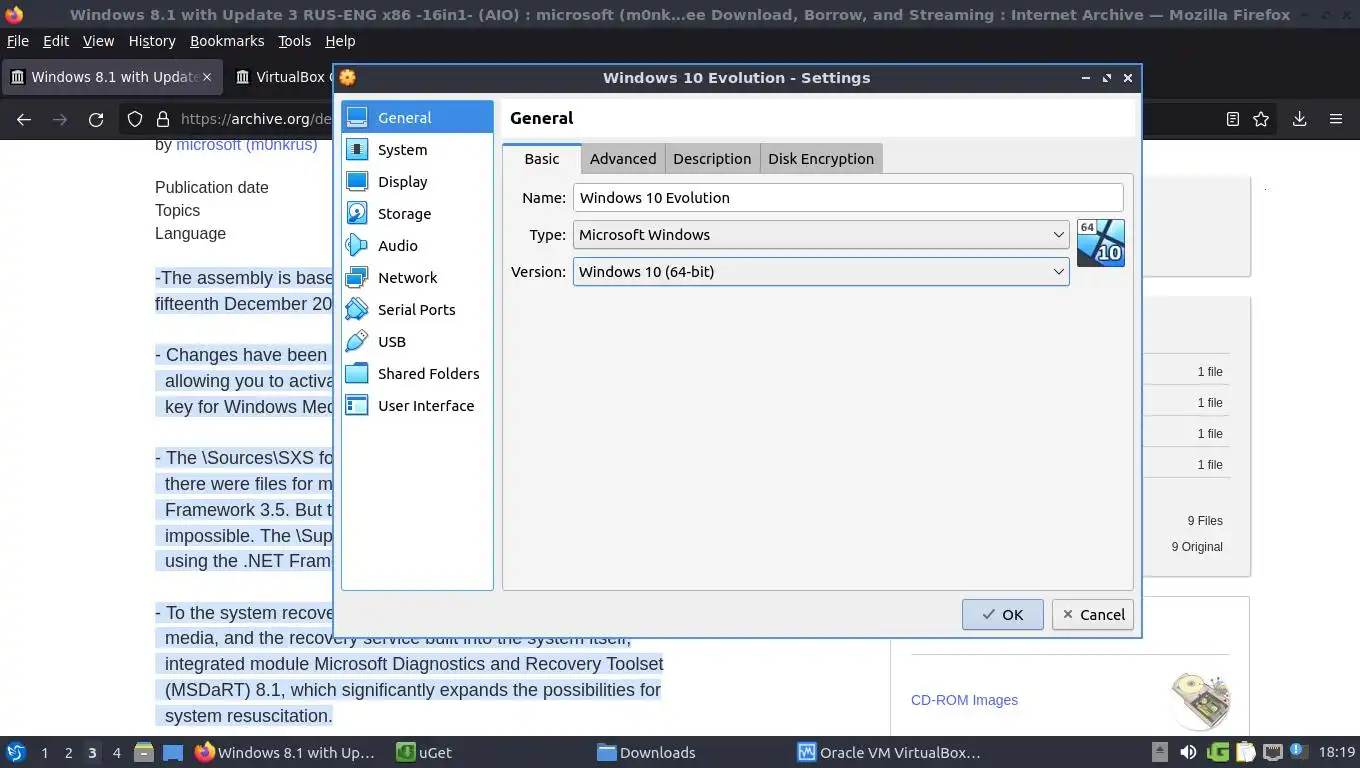Switch to the Advanced tab
The width and height of the screenshot is (1360, 768).
pos(623,158)
